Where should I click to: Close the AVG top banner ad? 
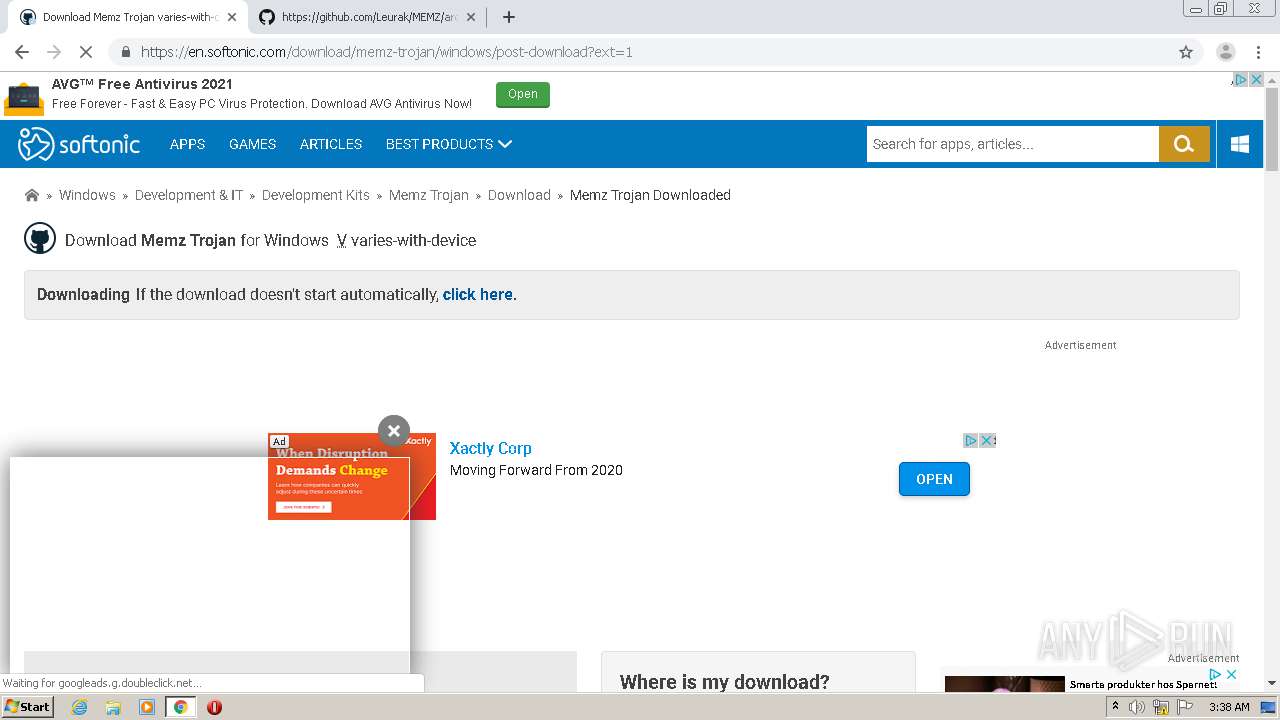(x=1256, y=80)
